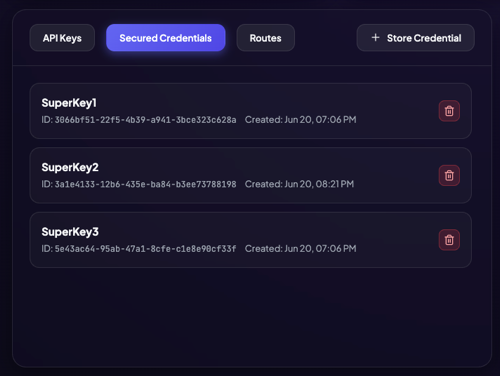
Task: Select the SuperKey3 credential name
Action: click(70, 232)
